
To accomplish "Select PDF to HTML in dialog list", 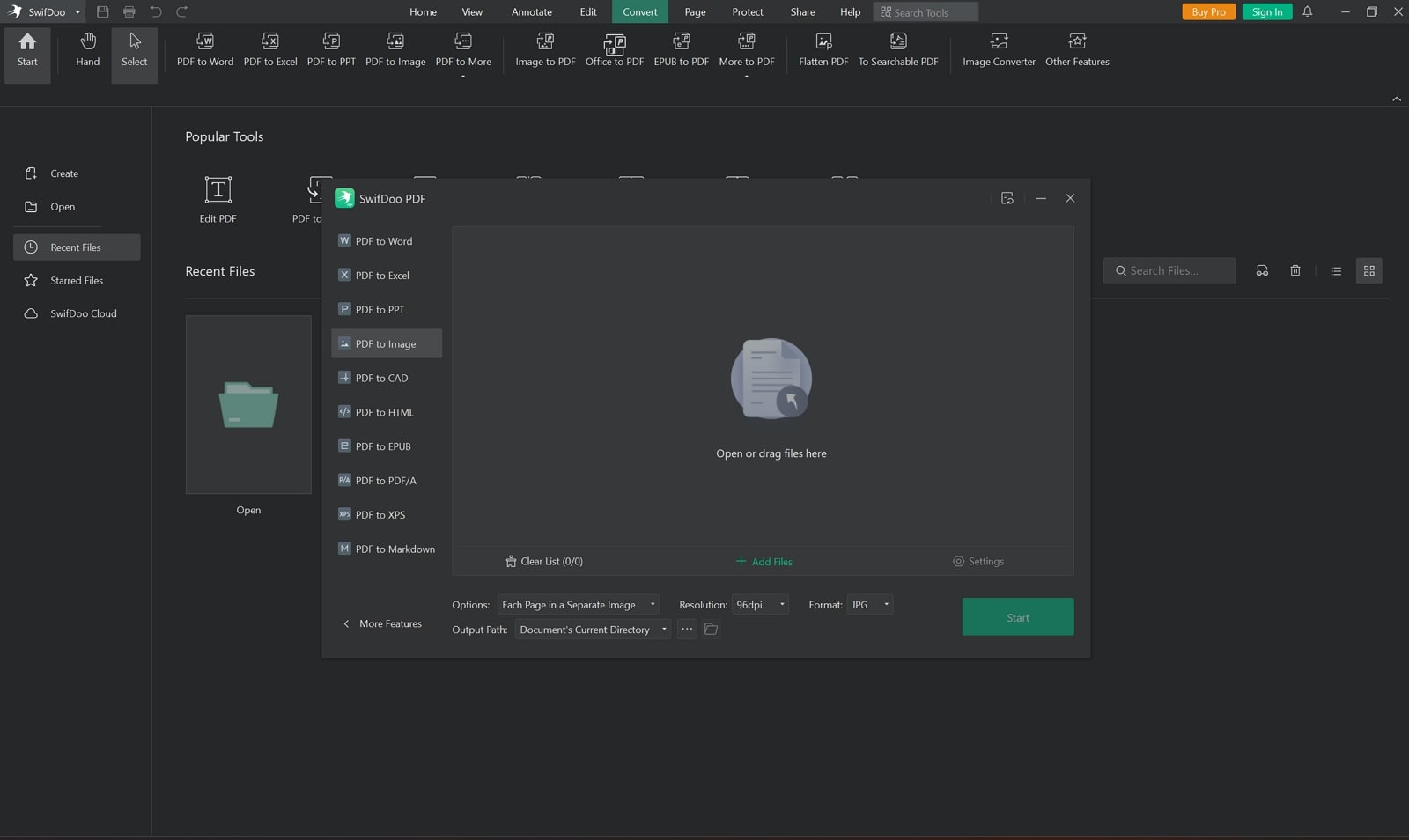I will pos(387,412).
